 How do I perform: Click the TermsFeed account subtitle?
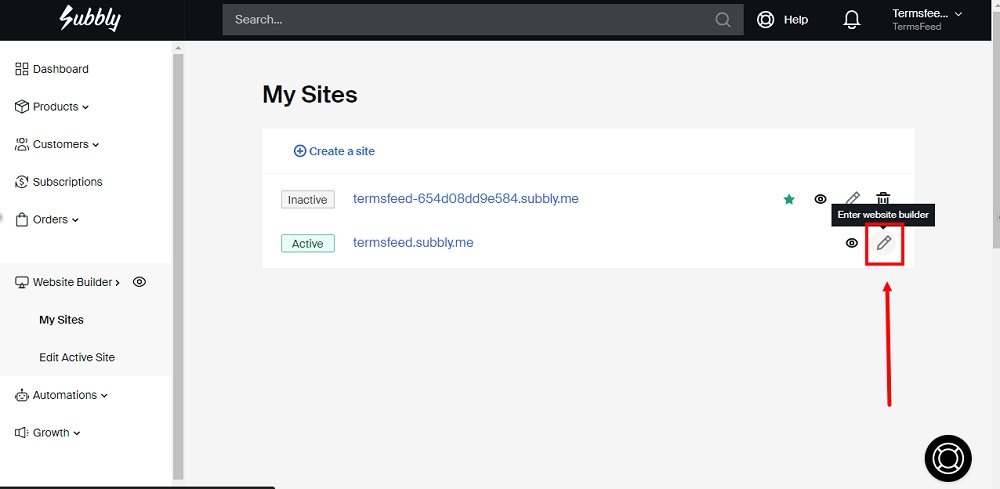click(x=916, y=27)
